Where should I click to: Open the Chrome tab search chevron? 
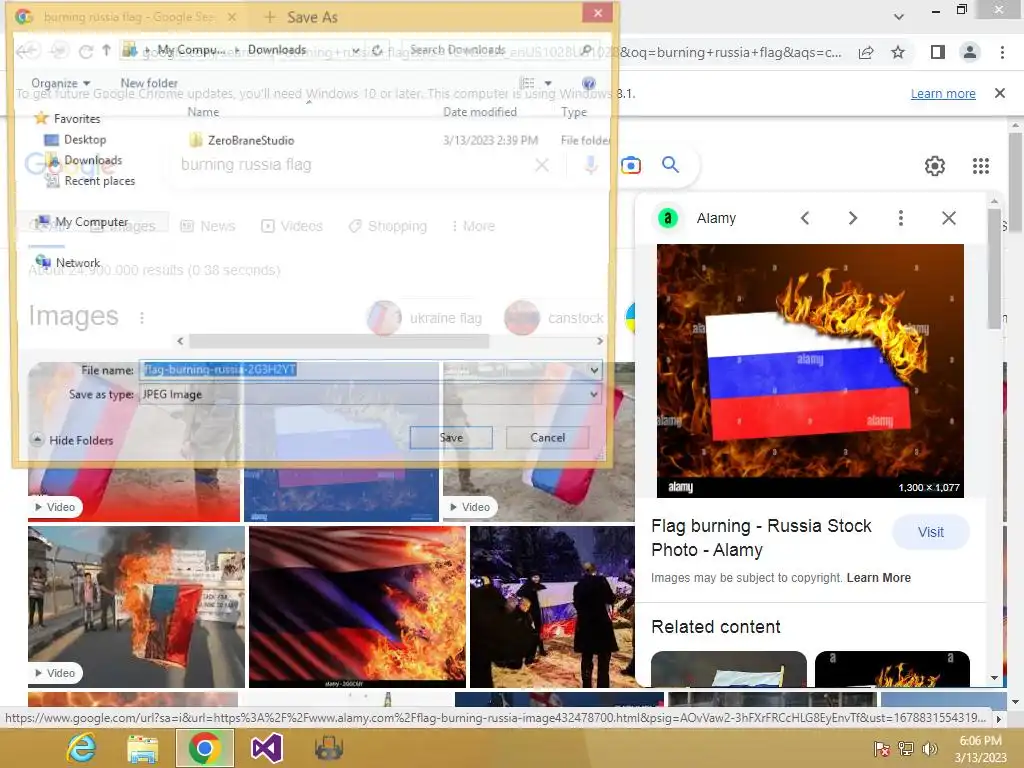899,16
